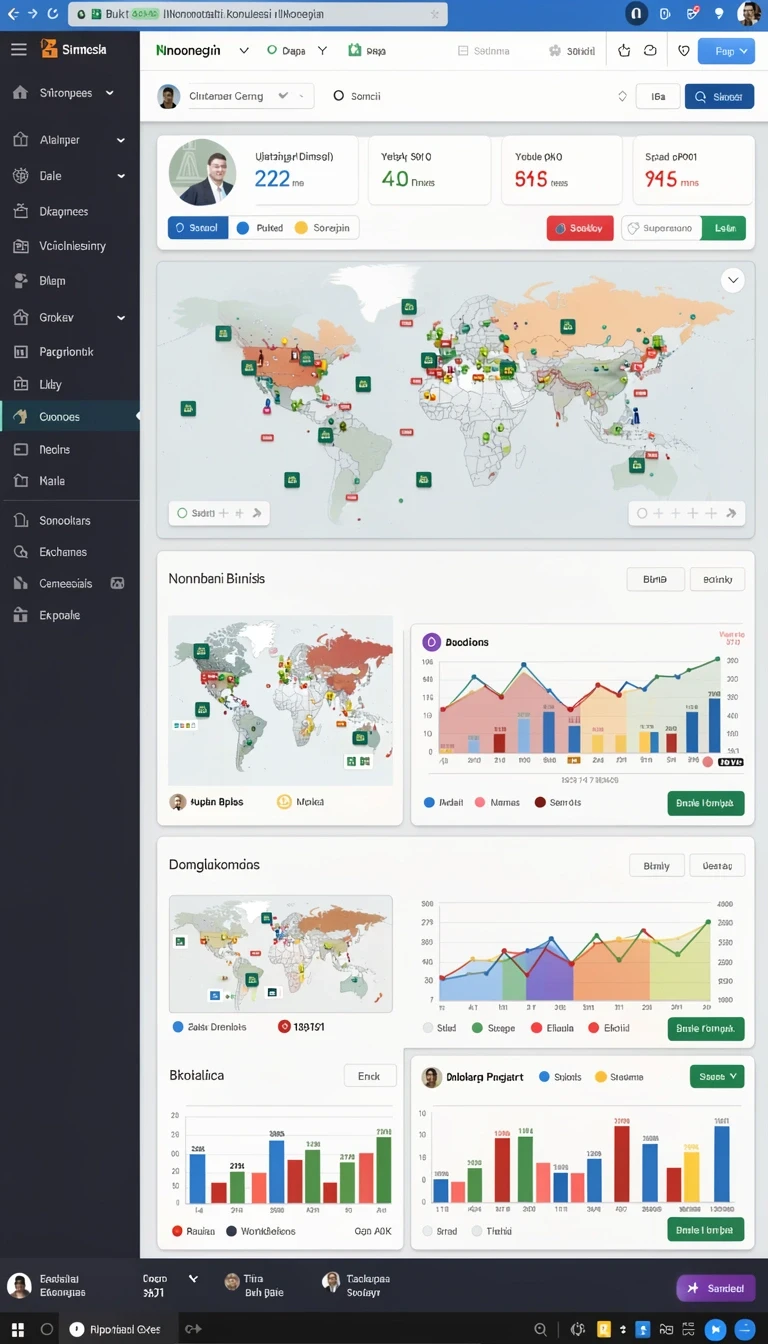Open the Clintamer Cerng dropdown
768x1344 pixels.
[236, 96]
